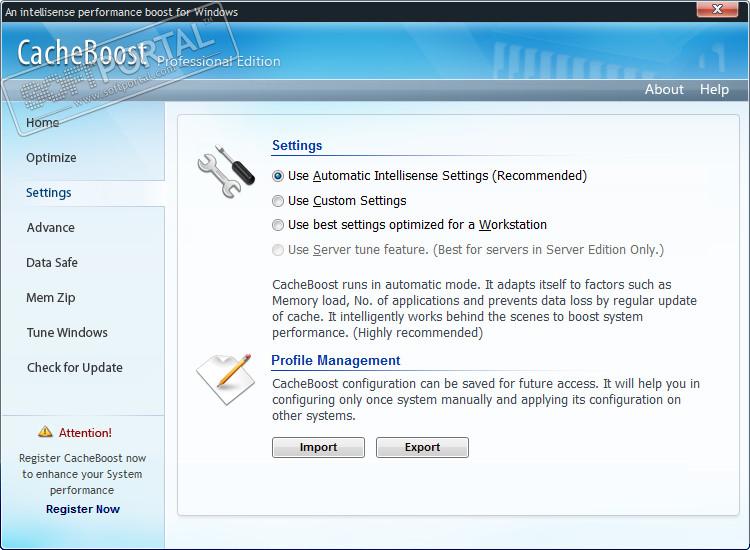Go to the Optimize section

[51, 158]
